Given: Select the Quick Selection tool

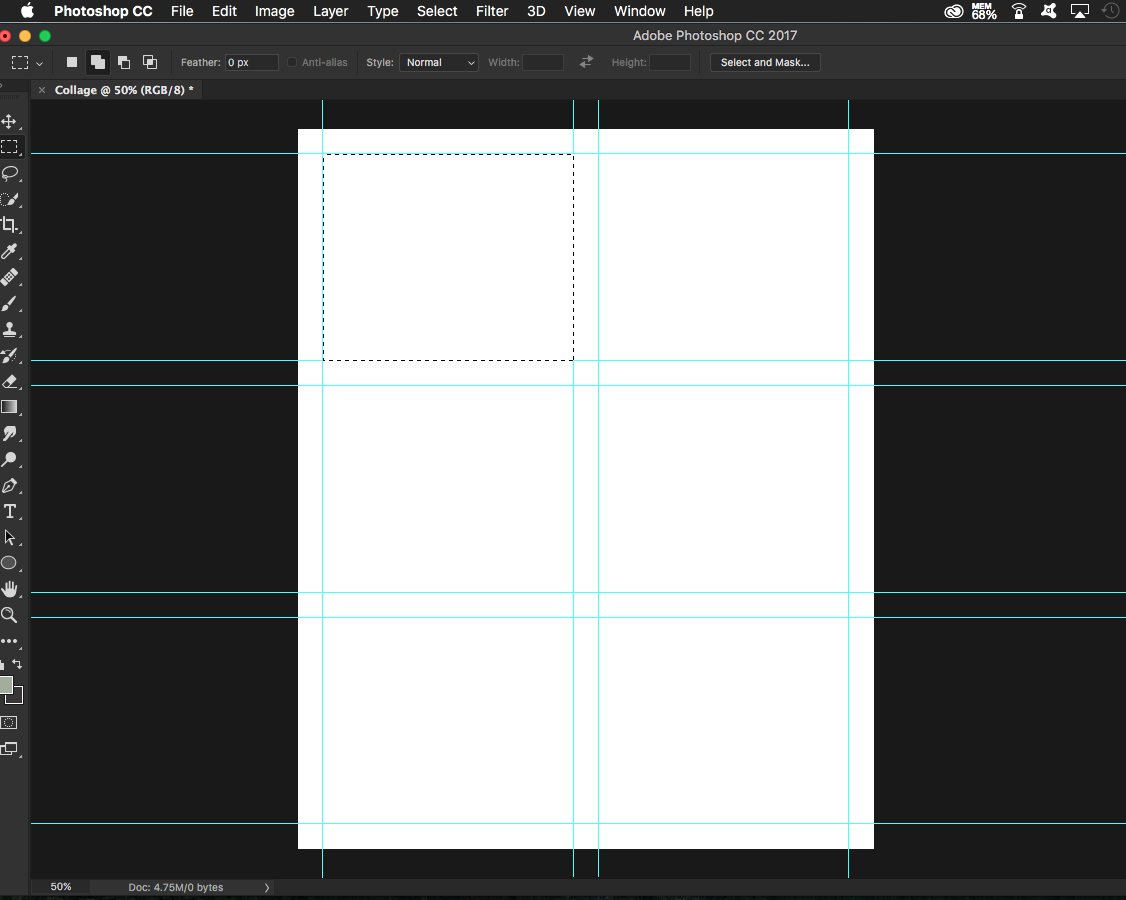Looking at the screenshot, I should 9,199.
